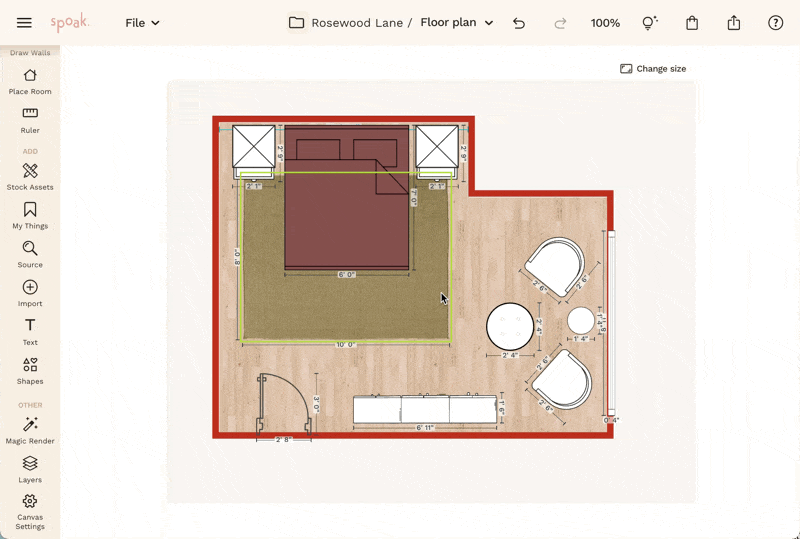Image resolution: width=800 pixels, height=539 pixels.
Task: Click the 8' 0" rug height label
Action: [x=237, y=257]
